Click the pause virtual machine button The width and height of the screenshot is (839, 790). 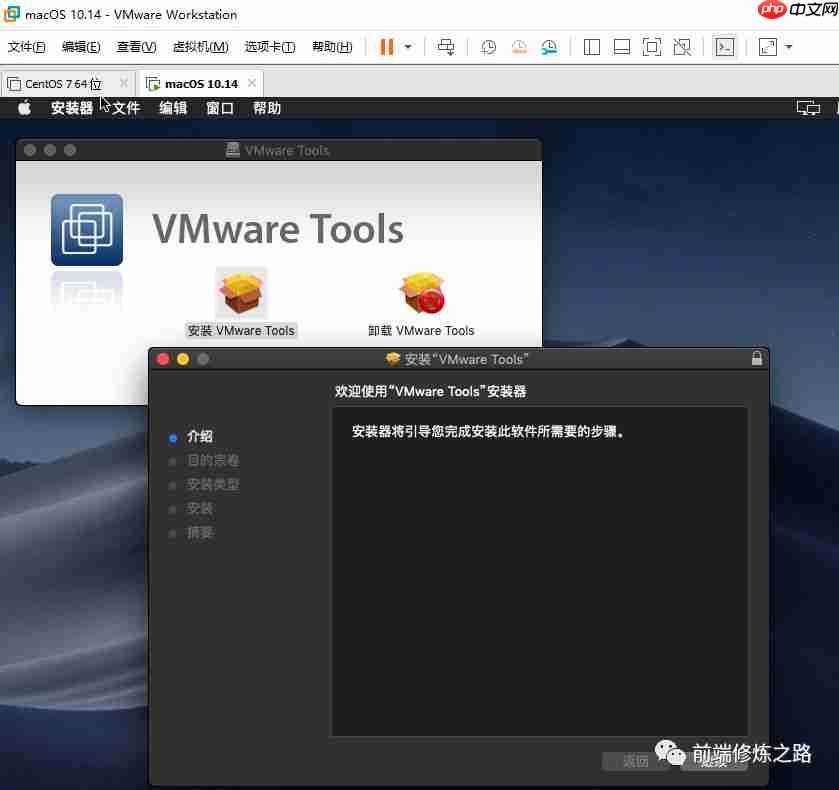pos(386,47)
